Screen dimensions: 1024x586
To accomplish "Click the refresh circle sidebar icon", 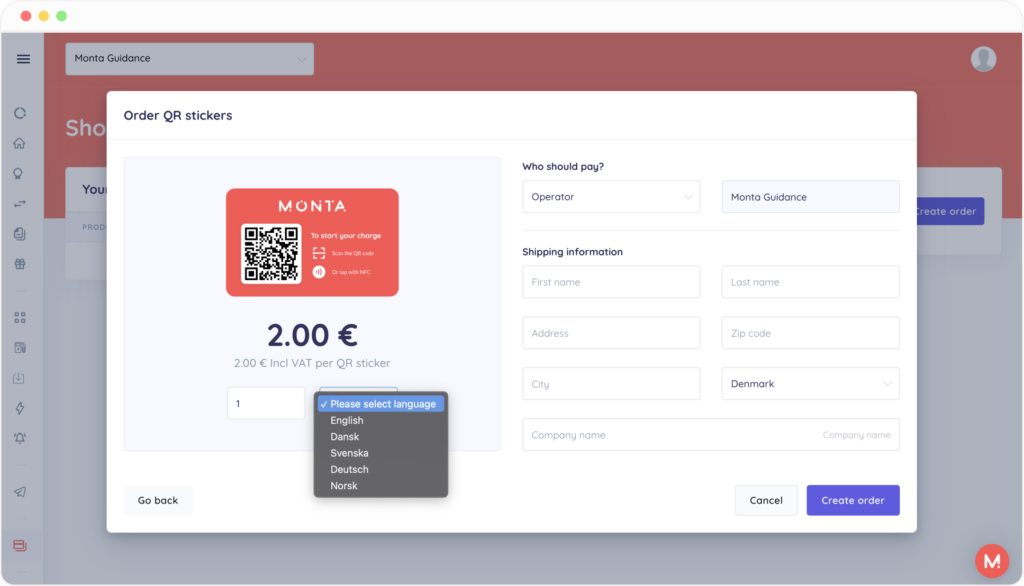I will [20, 113].
